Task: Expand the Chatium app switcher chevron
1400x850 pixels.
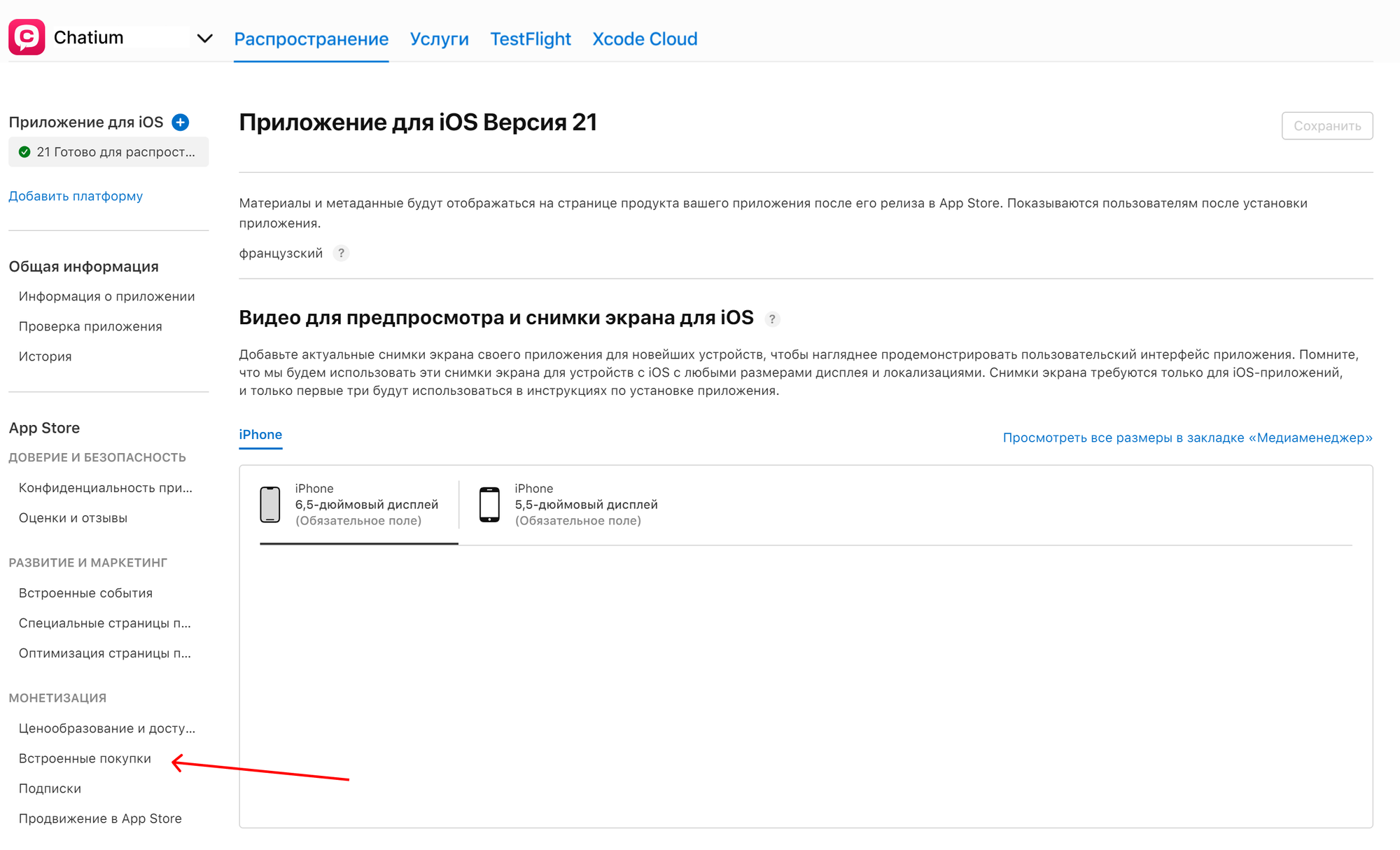Action: (x=204, y=39)
